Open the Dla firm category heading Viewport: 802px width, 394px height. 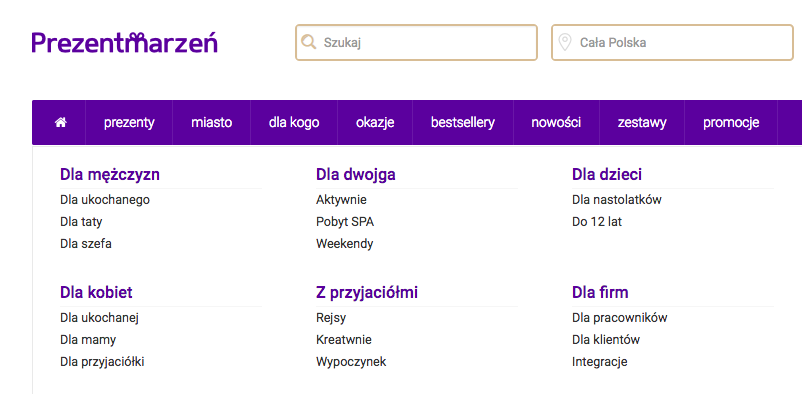click(x=600, y=293)
